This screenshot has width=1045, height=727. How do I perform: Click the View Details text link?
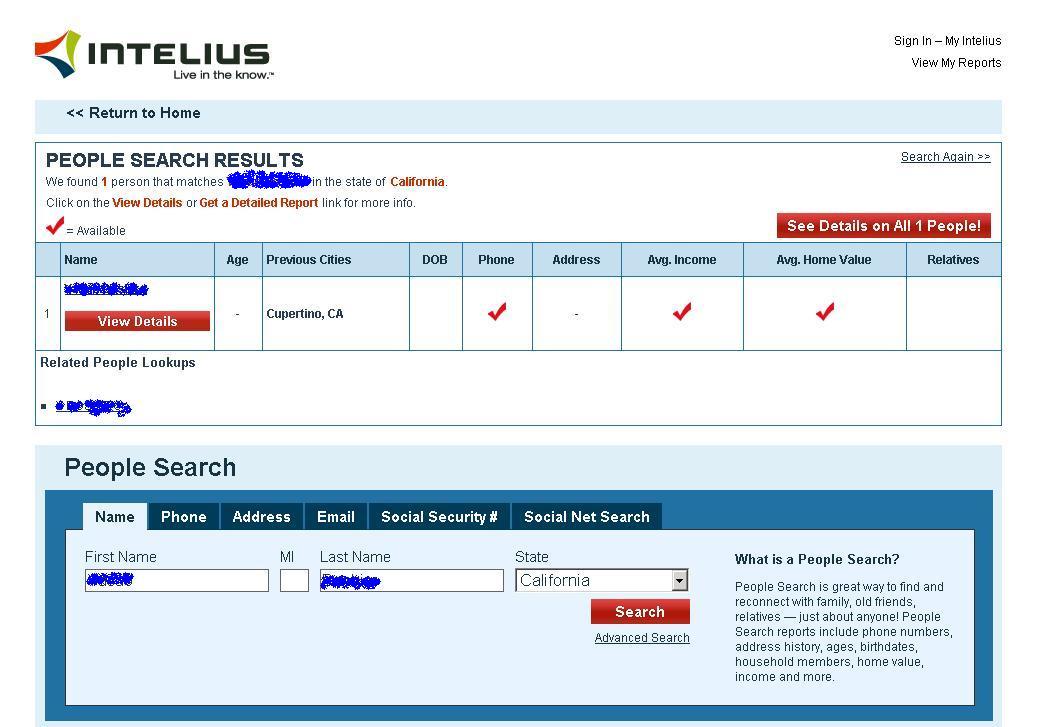(147, 203)
